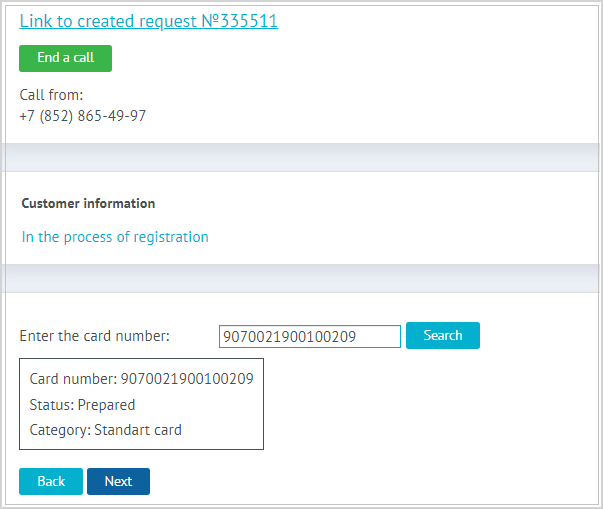Select the Card number line in results
Image resolution: width=603 pixels, height=509 pixels.
pos(141,379)
